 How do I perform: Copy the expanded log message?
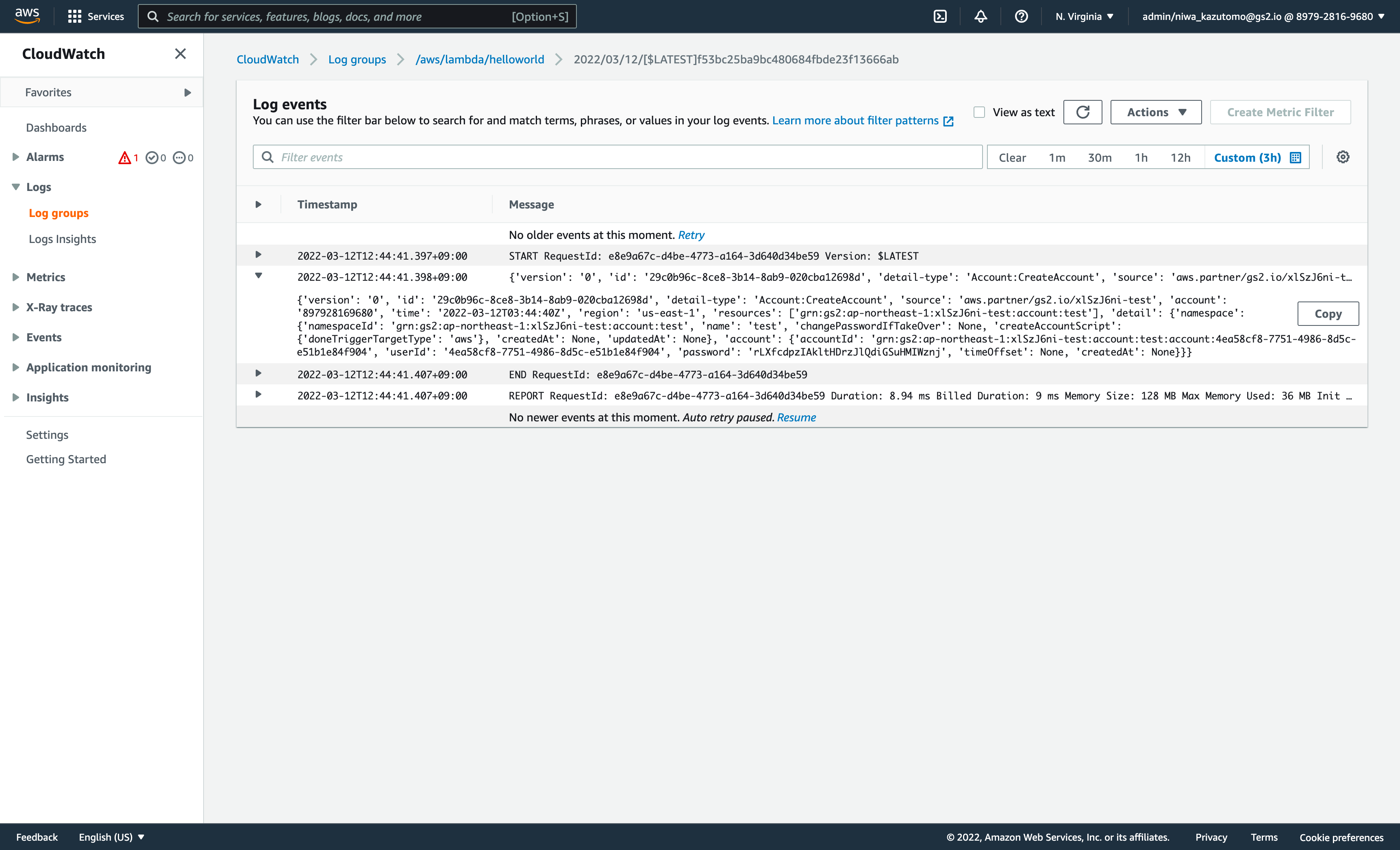pyautogui.click(x=1328, y=314)
